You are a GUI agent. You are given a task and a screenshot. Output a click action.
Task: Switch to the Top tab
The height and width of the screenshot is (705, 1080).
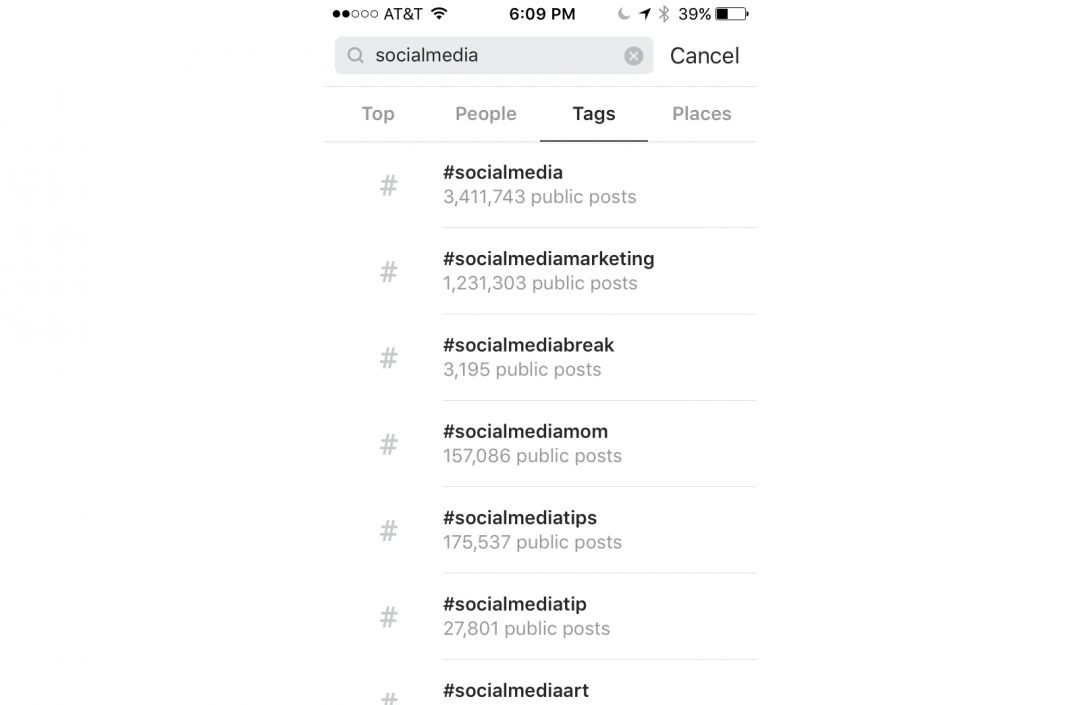click(378, 114)
